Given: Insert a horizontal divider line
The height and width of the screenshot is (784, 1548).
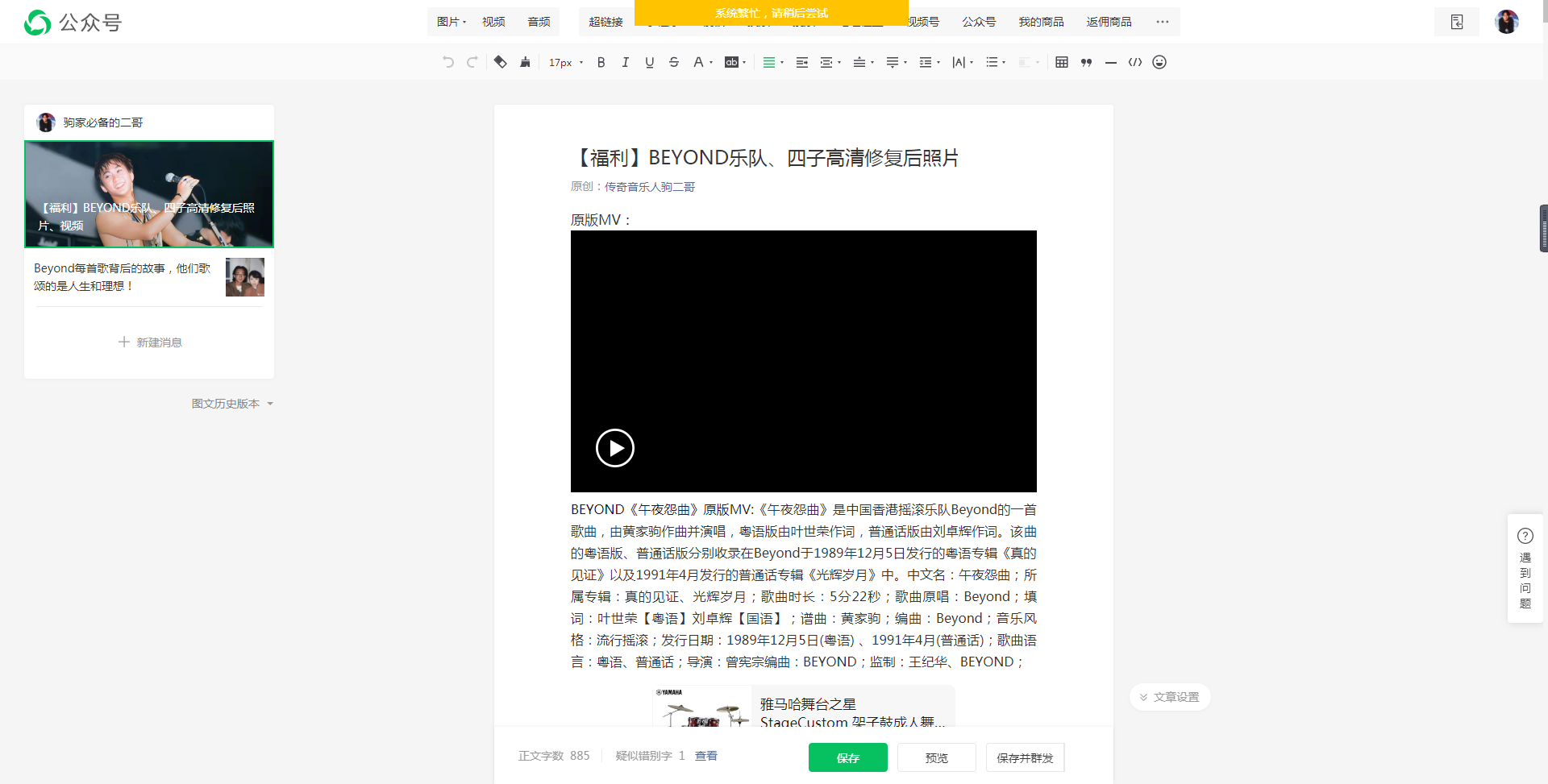Looking at the screenshot, I should (x=1111, y=62).
